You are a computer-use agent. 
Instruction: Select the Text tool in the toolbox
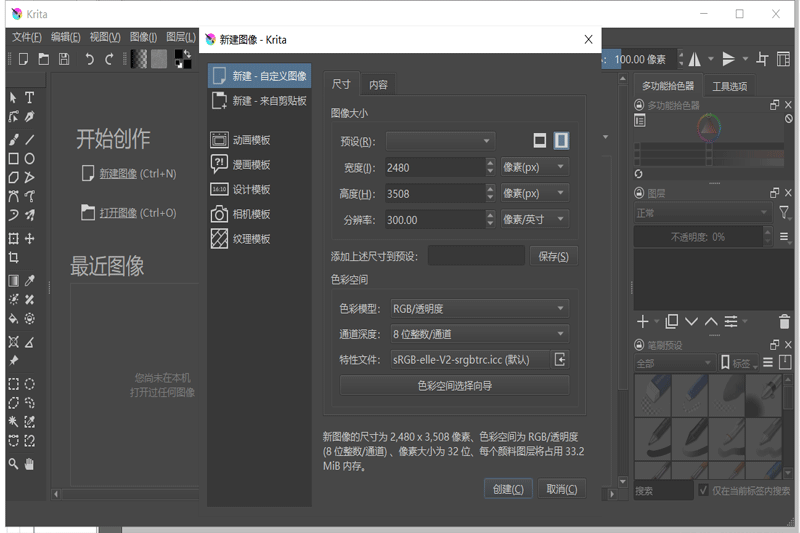pyautogui.click(x=30, y=97)
